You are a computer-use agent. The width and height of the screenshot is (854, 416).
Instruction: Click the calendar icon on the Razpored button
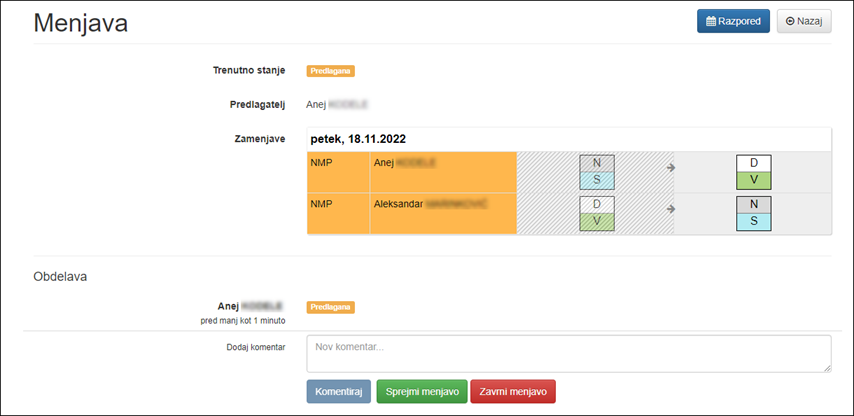point(711,22)
